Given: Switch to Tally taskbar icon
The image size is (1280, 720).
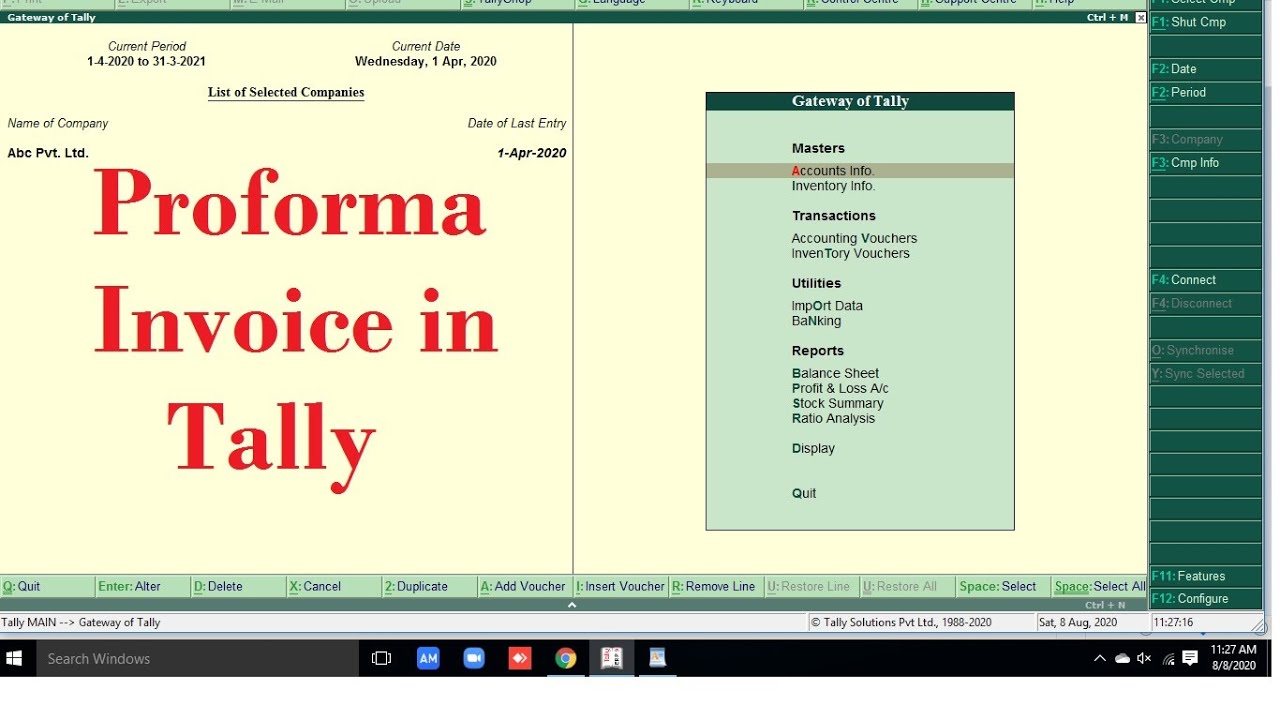Looking at the screenshot, I should tap(611, 658).
